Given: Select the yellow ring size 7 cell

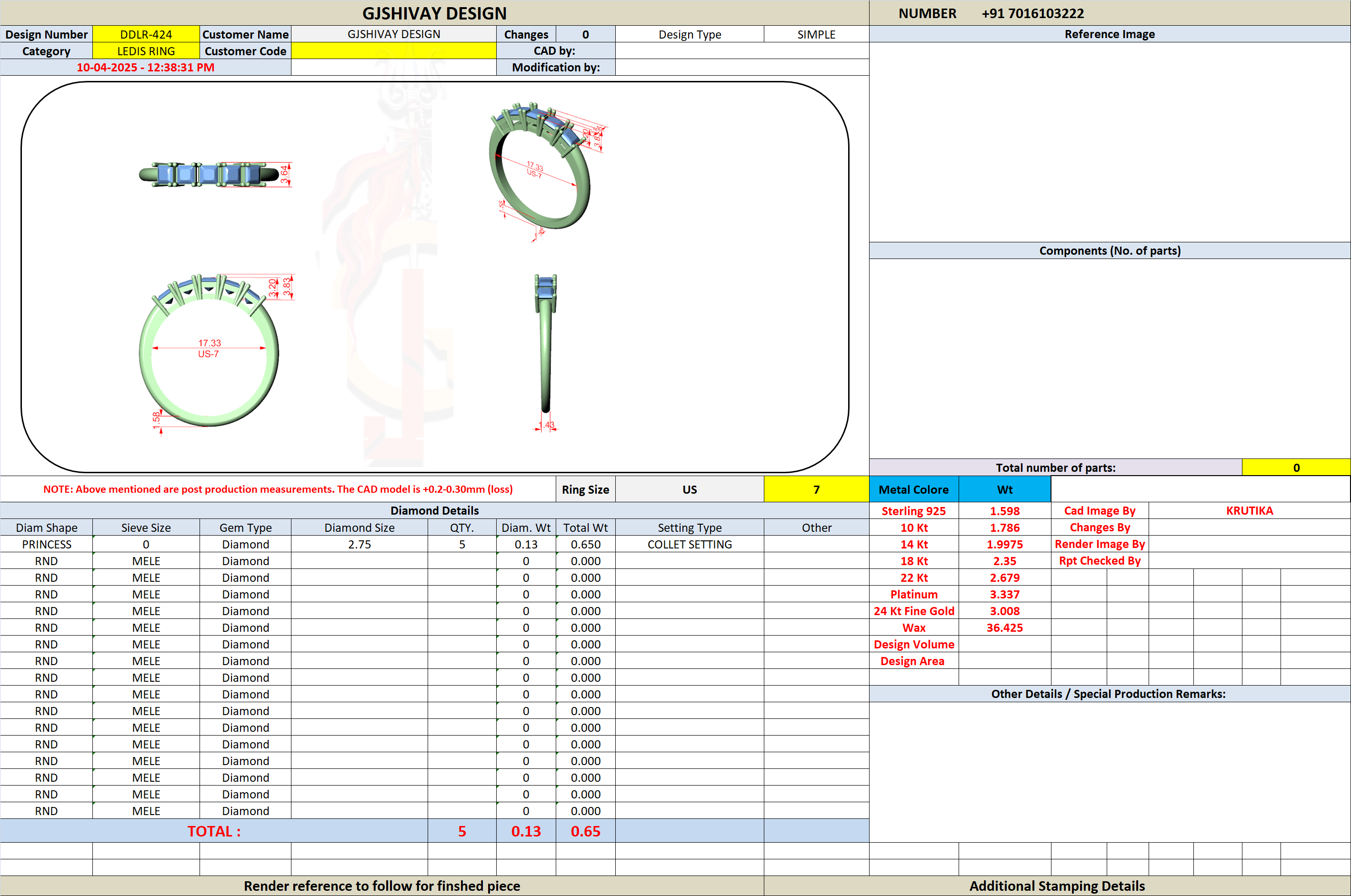Looking at the screenshot, I should (x=816, y=490).
